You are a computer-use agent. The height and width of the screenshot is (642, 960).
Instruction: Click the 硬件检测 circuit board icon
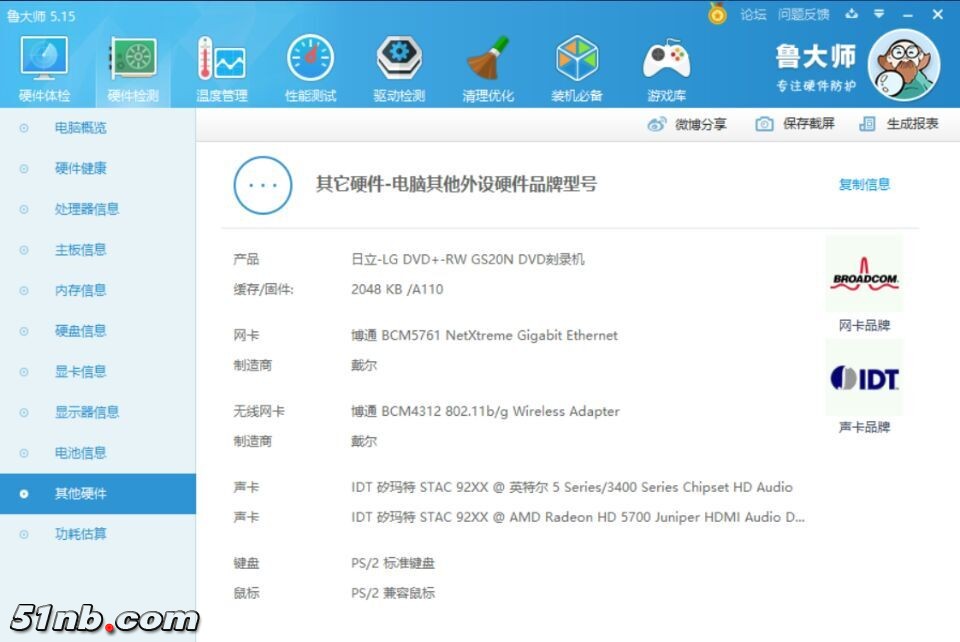pos(133,60)
